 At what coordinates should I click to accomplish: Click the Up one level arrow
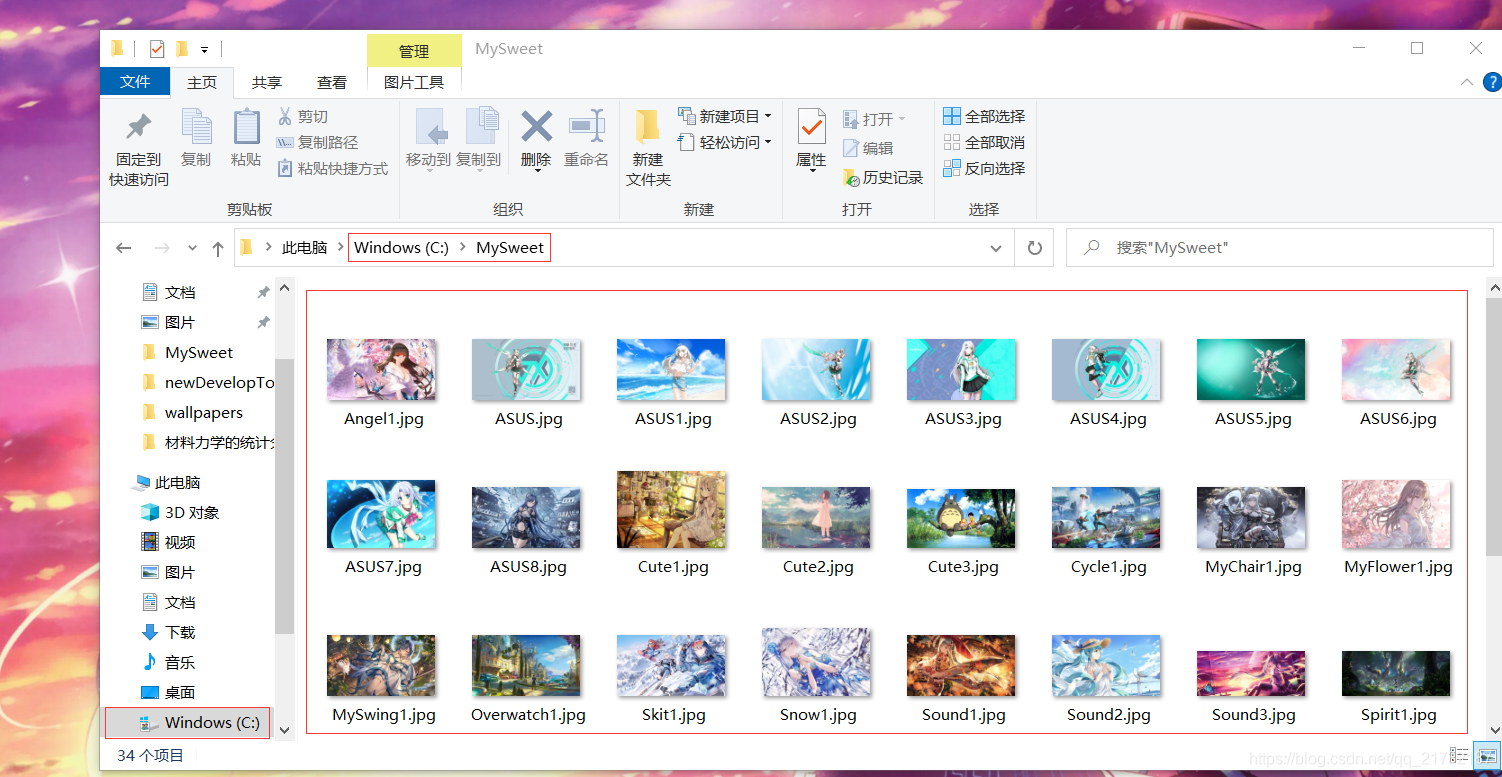click(217, 248)
